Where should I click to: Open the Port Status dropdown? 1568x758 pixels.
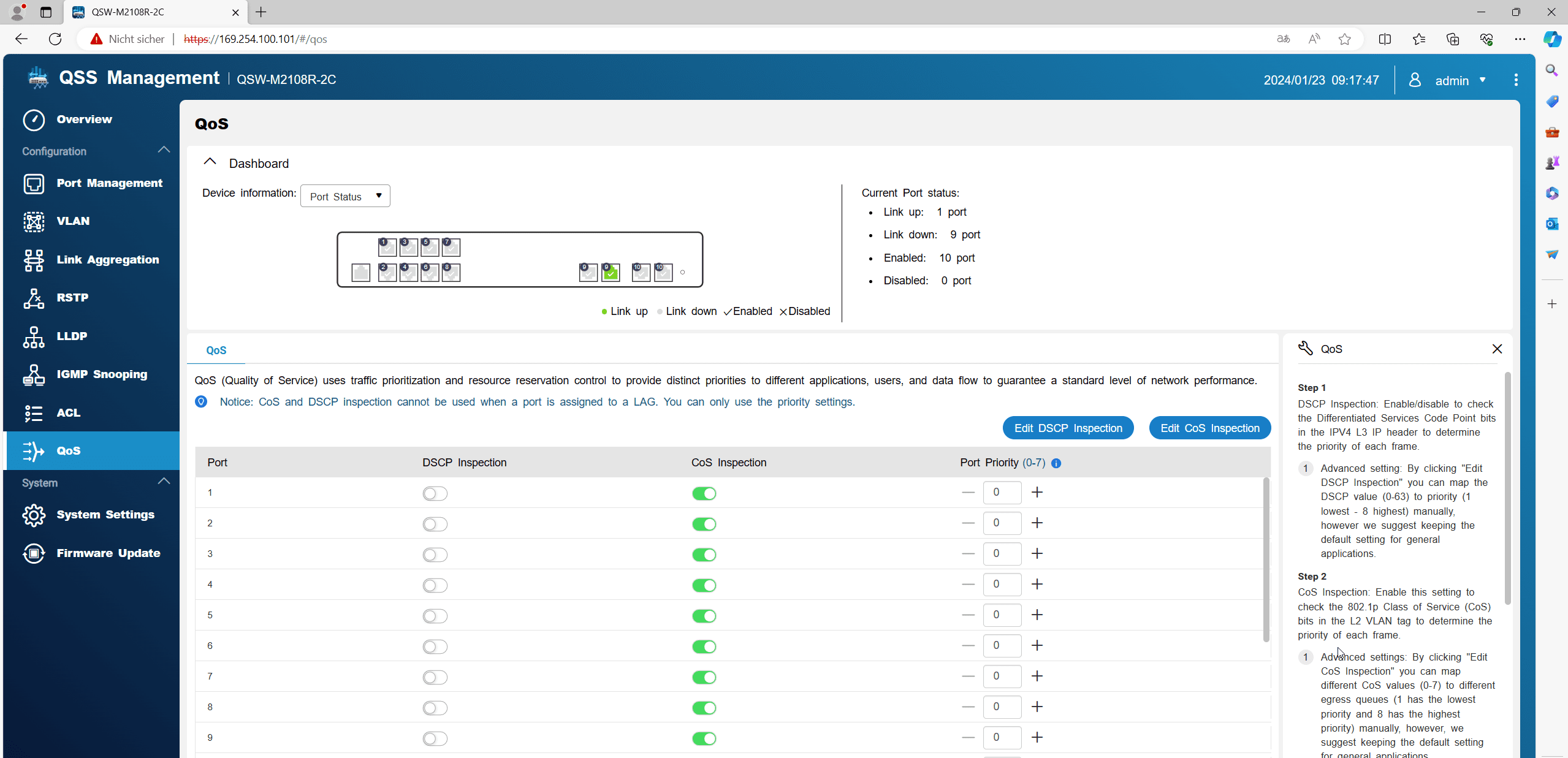[x=345, y=197]
